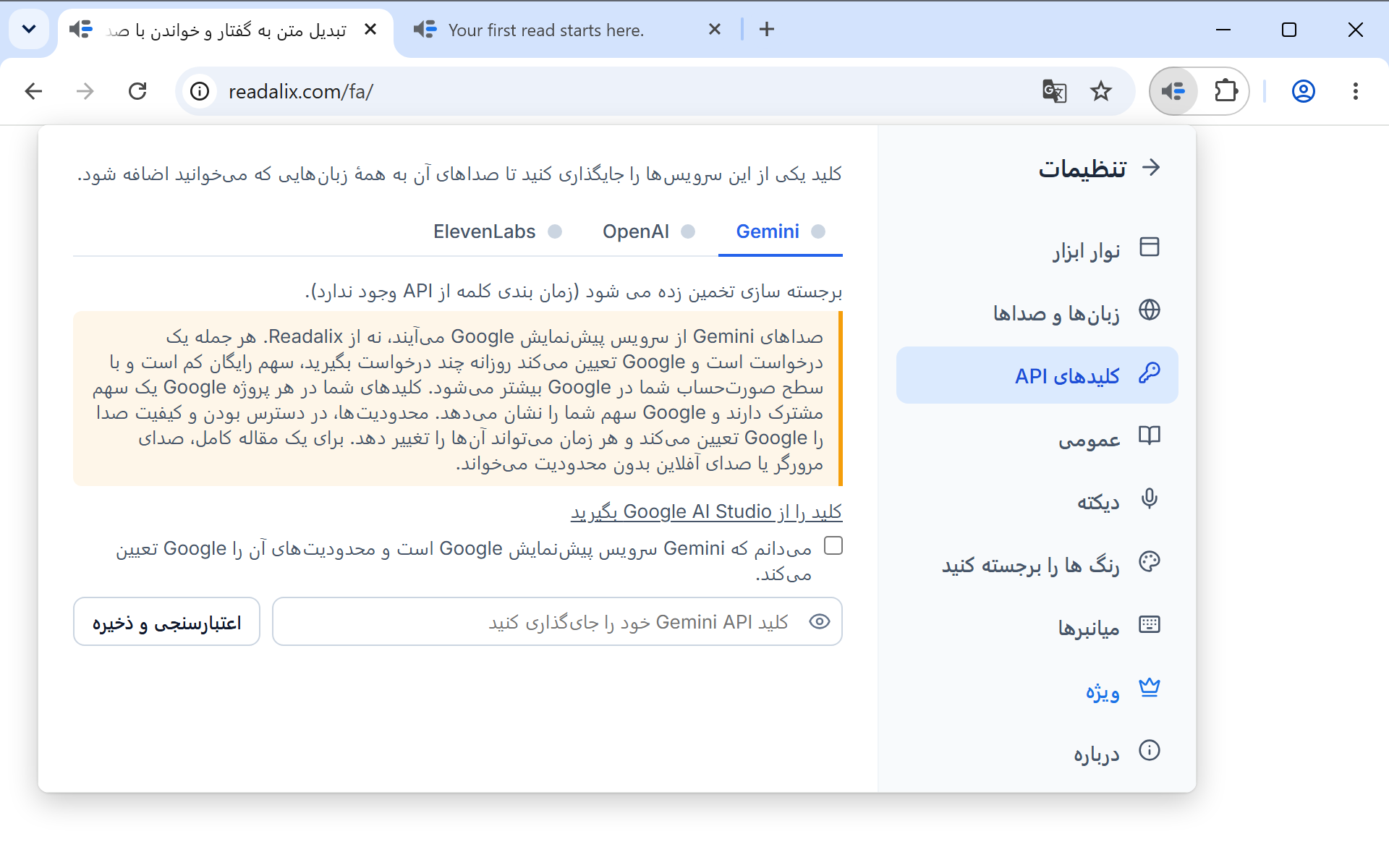The image size is (1389, 868).
Task: Open the درباره about section
Action: (x=1037, y=753)
